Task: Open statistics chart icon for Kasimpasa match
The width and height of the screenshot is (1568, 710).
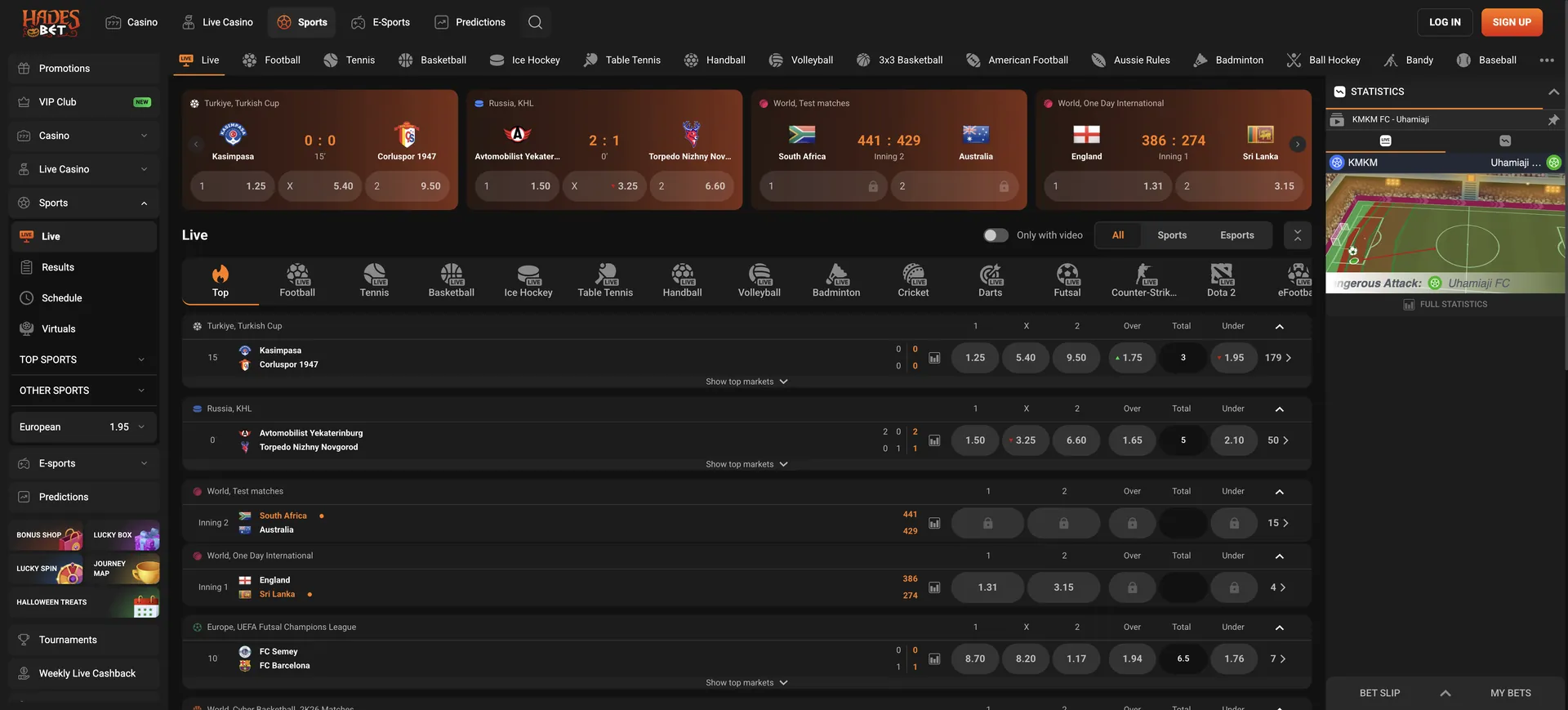Action: pyautogui.click(x=934, y=358)
